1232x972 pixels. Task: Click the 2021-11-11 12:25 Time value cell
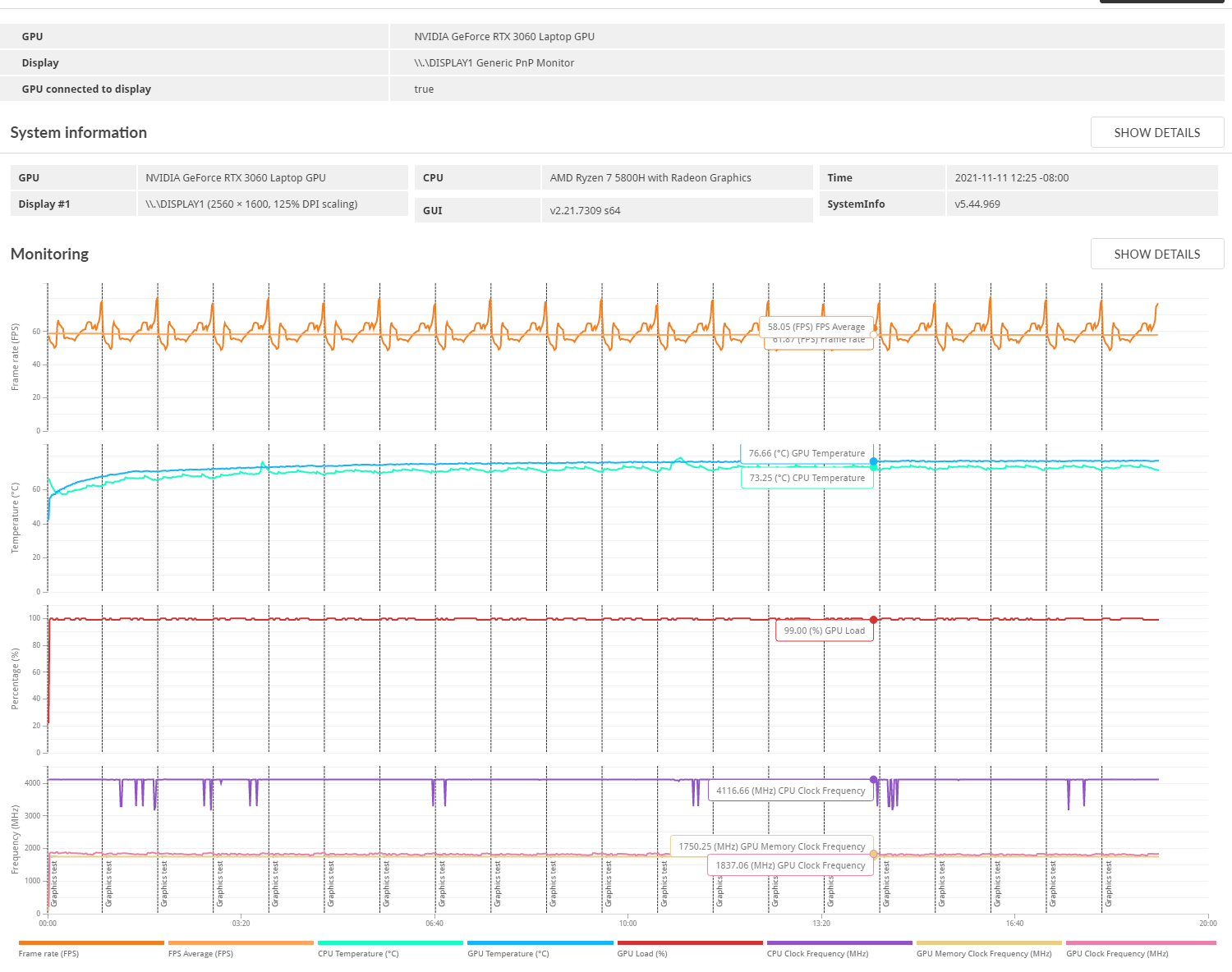point(1012,178)
